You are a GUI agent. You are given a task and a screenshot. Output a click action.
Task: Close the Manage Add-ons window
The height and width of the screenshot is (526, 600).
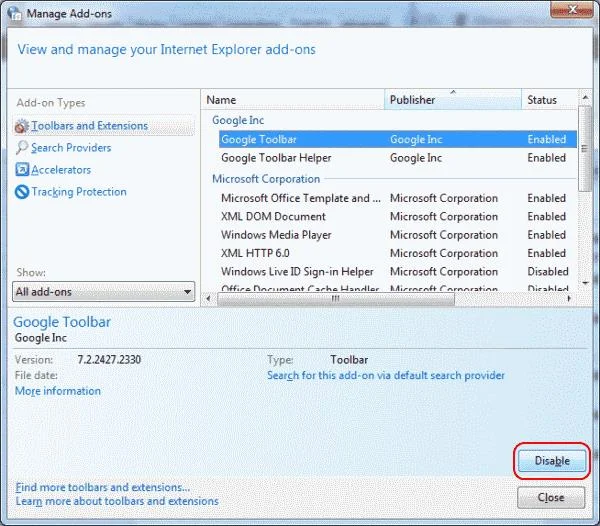pyautogui.click(x=571, y=10)
